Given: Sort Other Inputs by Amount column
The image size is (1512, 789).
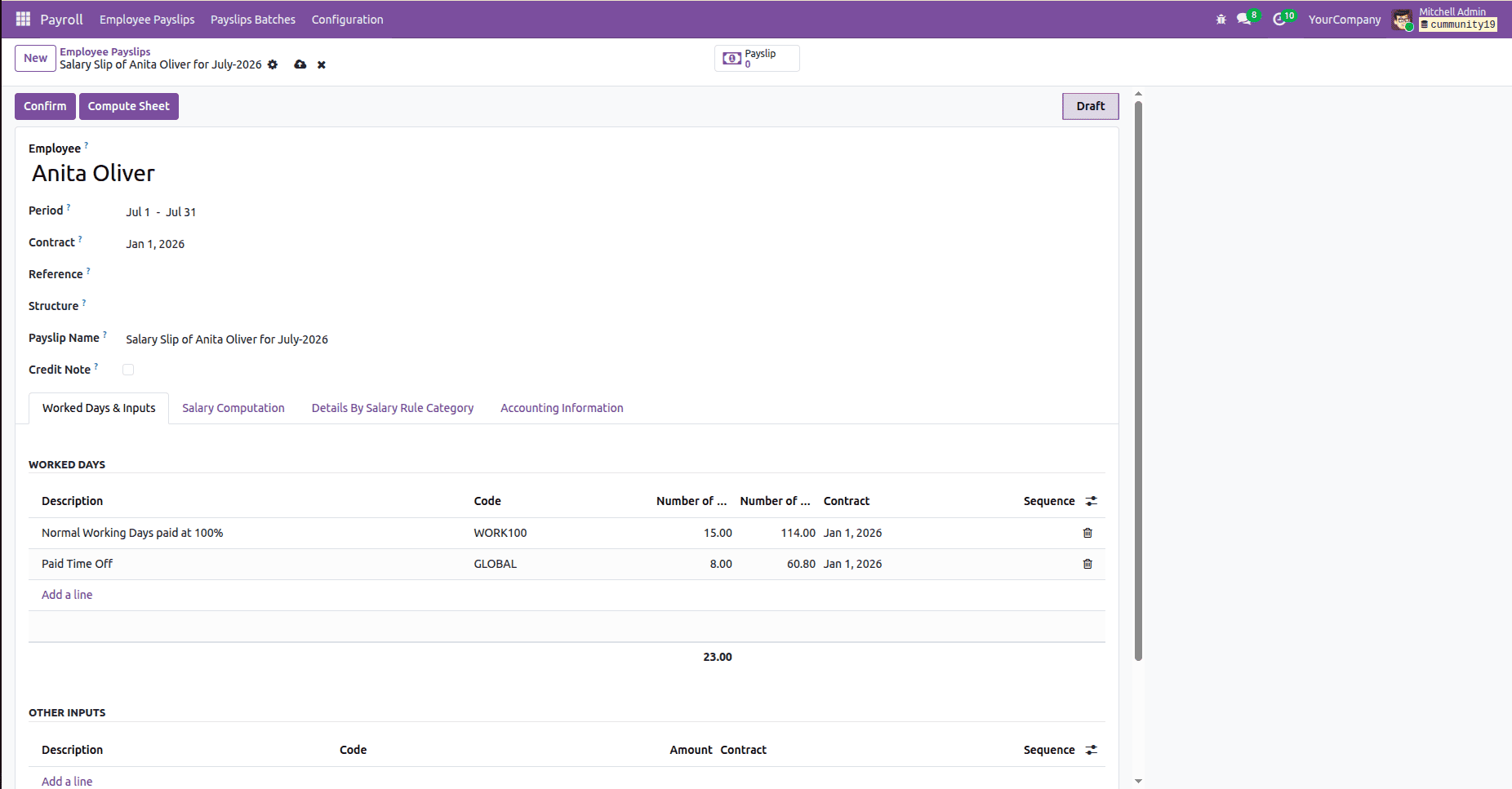Looking at the screenshot, I should coord(691,750).
